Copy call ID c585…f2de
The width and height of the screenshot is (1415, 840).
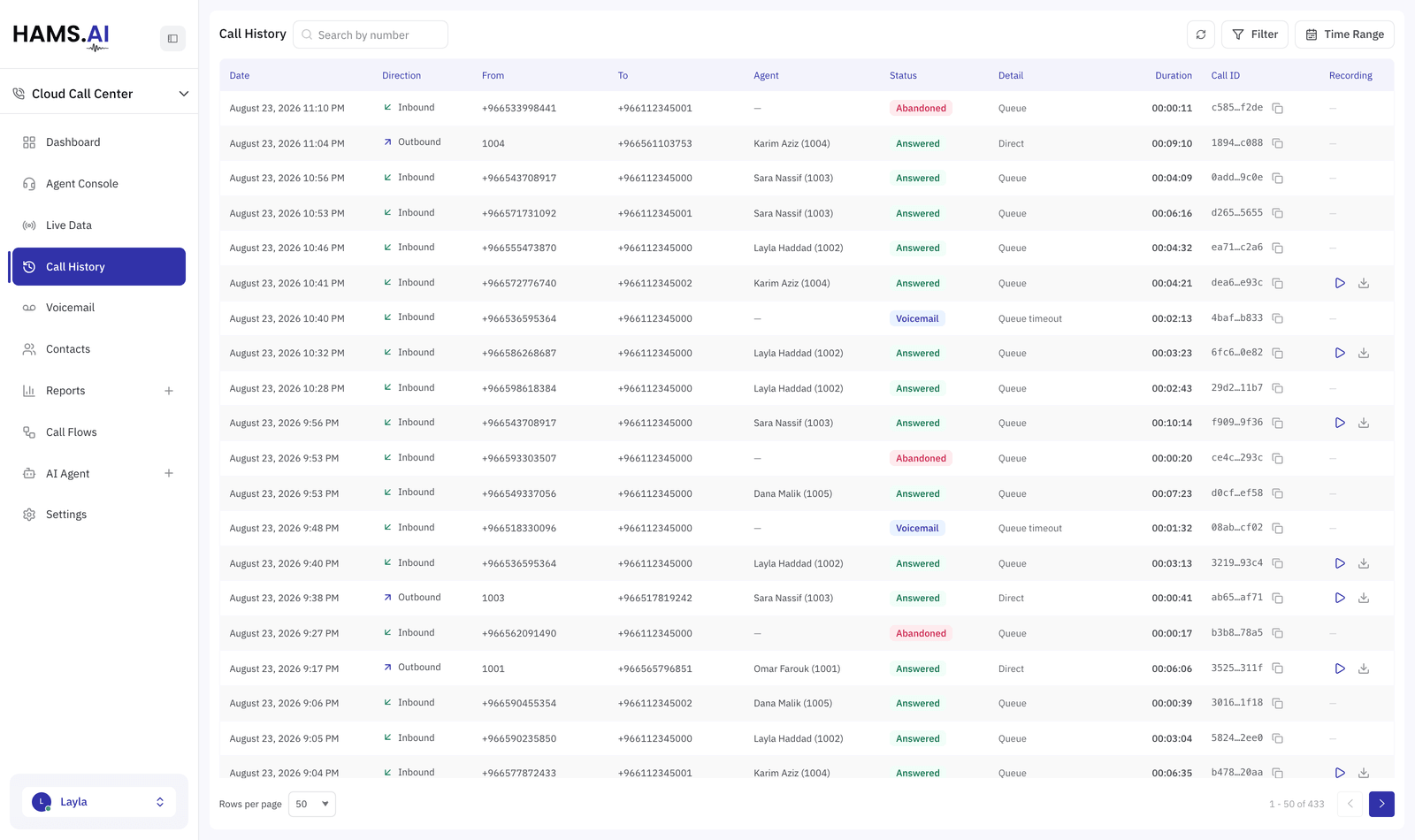[x=1278, y=108]
